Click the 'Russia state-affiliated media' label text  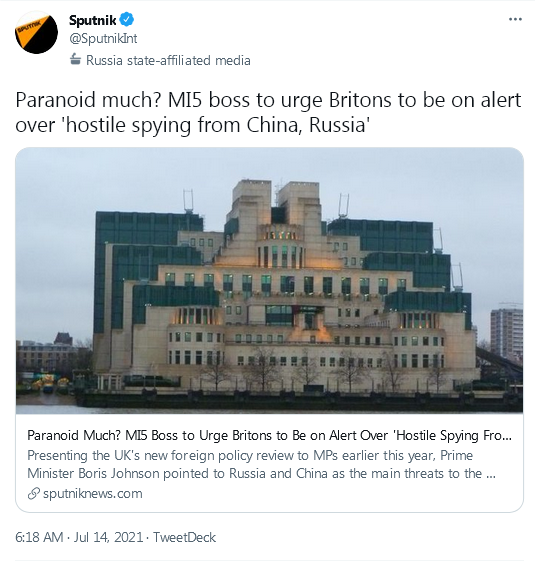tap(168, 60)
